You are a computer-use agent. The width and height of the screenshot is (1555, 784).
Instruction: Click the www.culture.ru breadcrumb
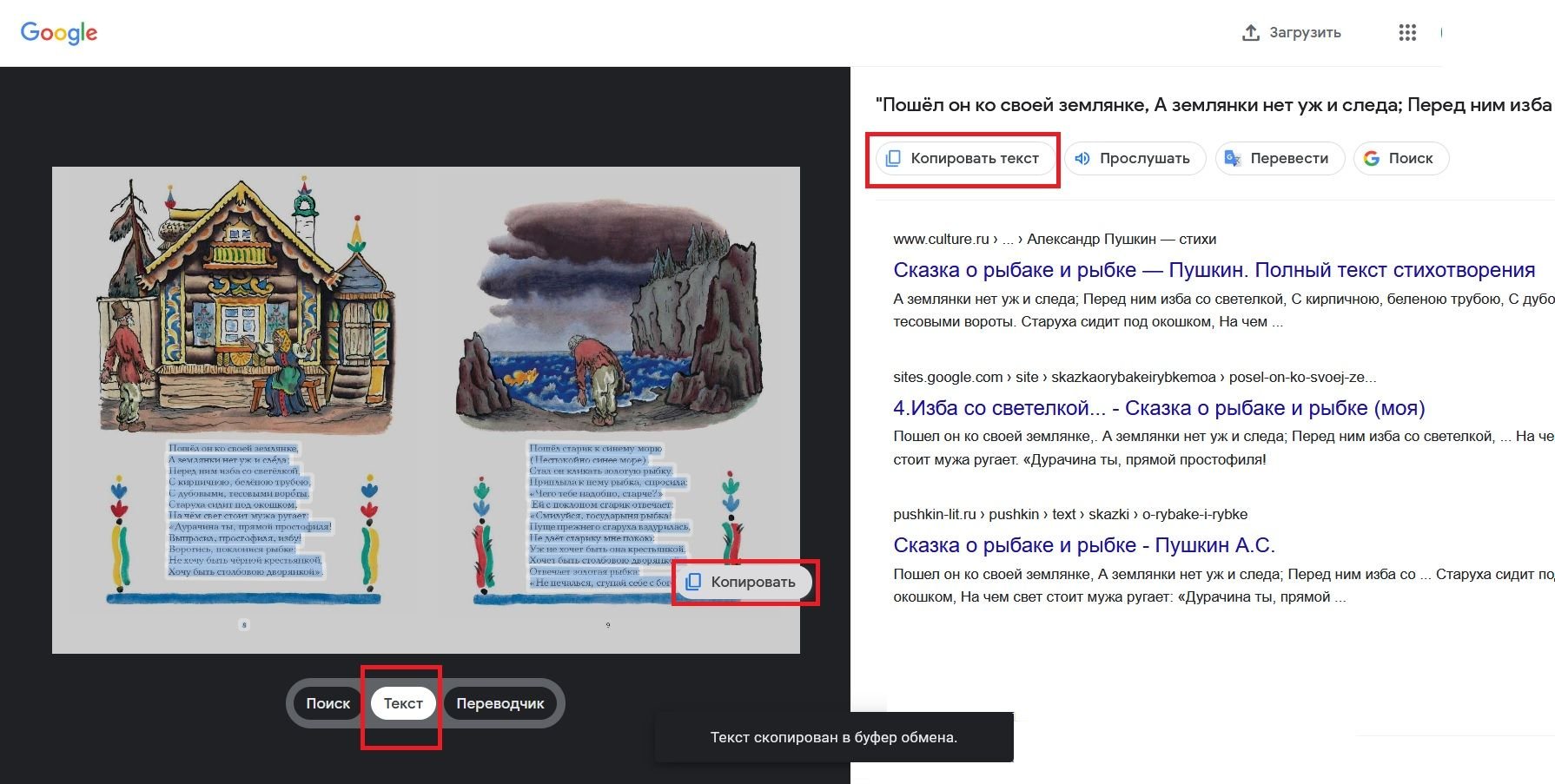click(x=1055, y=239)
